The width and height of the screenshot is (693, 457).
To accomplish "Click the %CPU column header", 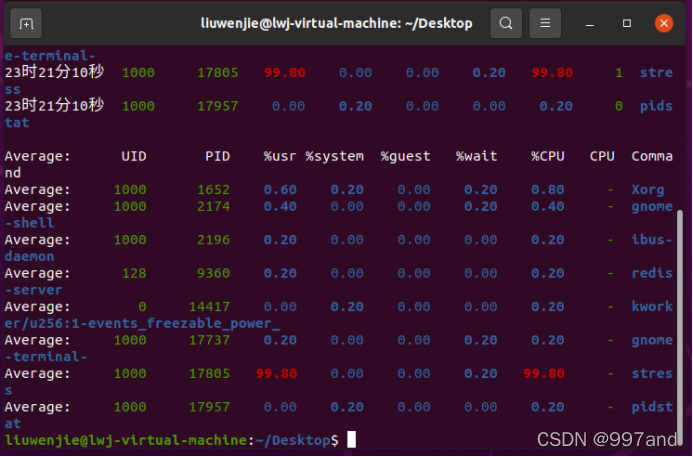I will [x=548, y=156].
